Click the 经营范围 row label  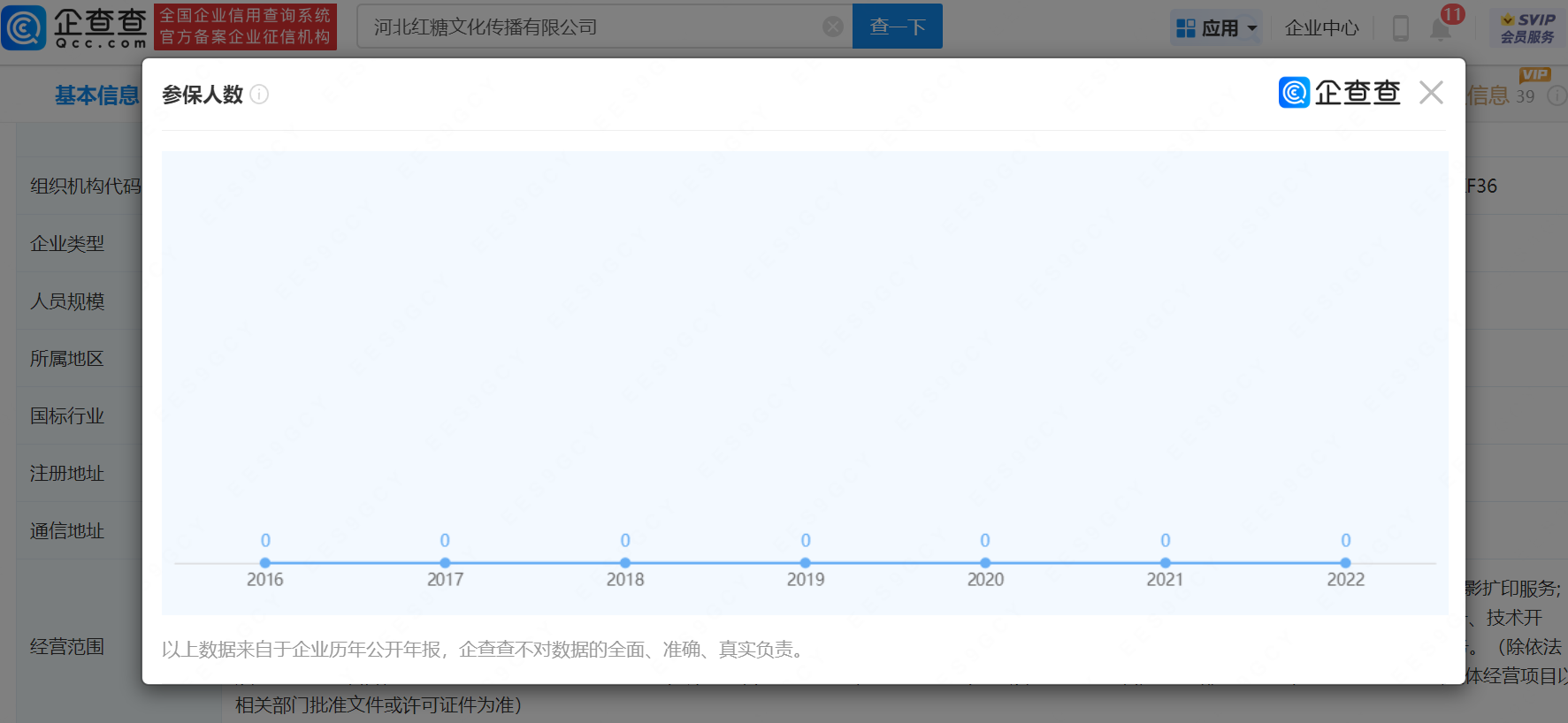click(67, 647)
